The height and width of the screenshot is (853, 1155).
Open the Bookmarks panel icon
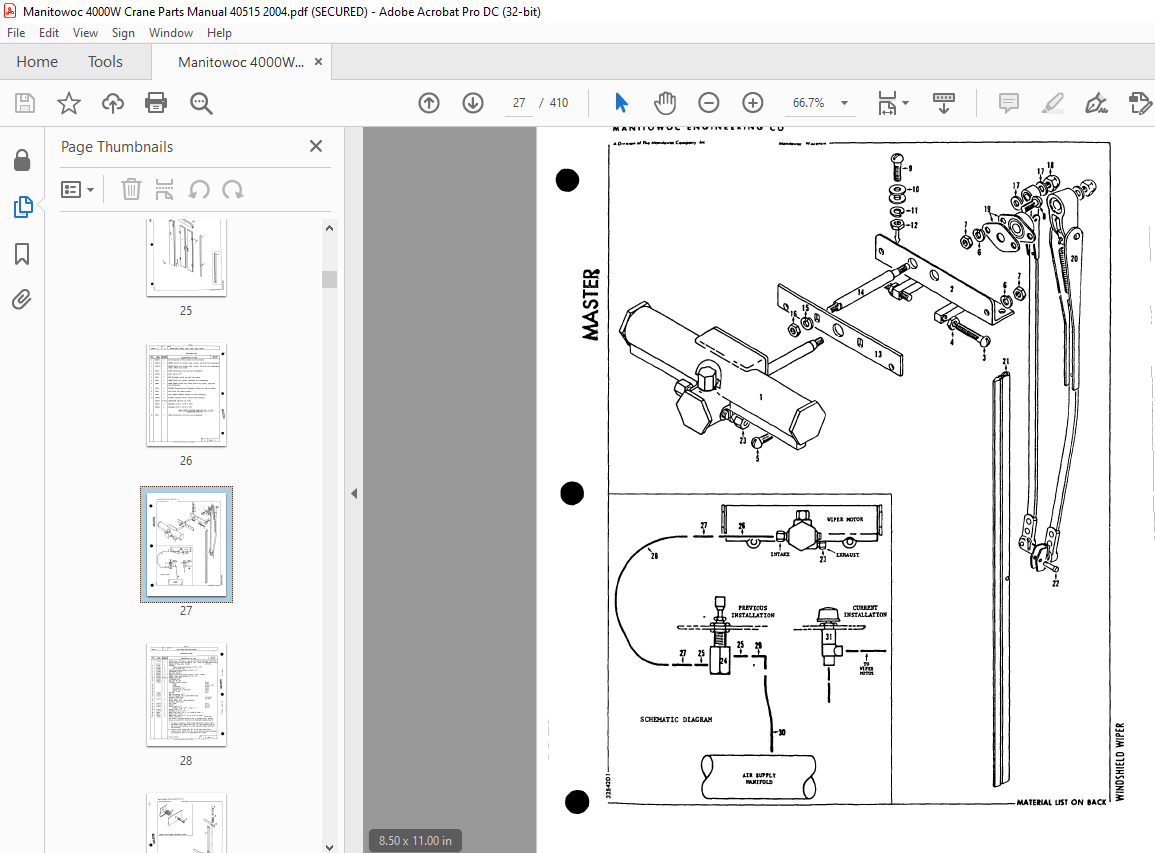coord(22,254)
